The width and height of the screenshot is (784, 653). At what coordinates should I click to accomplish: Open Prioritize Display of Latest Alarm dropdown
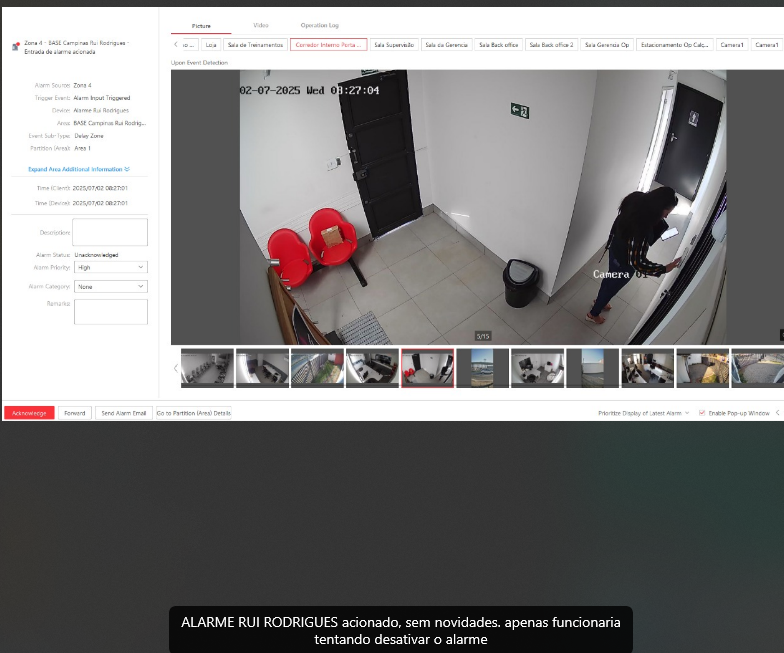coord(644,413)
